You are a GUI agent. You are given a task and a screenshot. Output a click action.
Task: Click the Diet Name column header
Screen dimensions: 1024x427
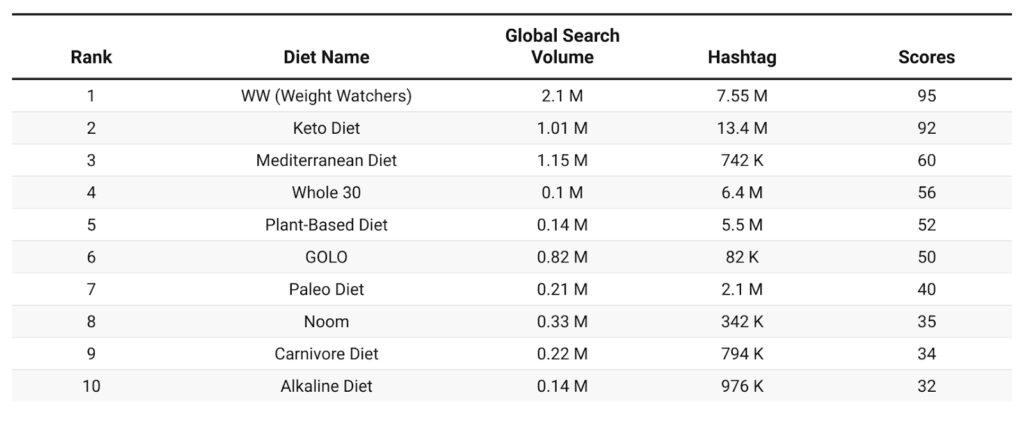[326, 57]
